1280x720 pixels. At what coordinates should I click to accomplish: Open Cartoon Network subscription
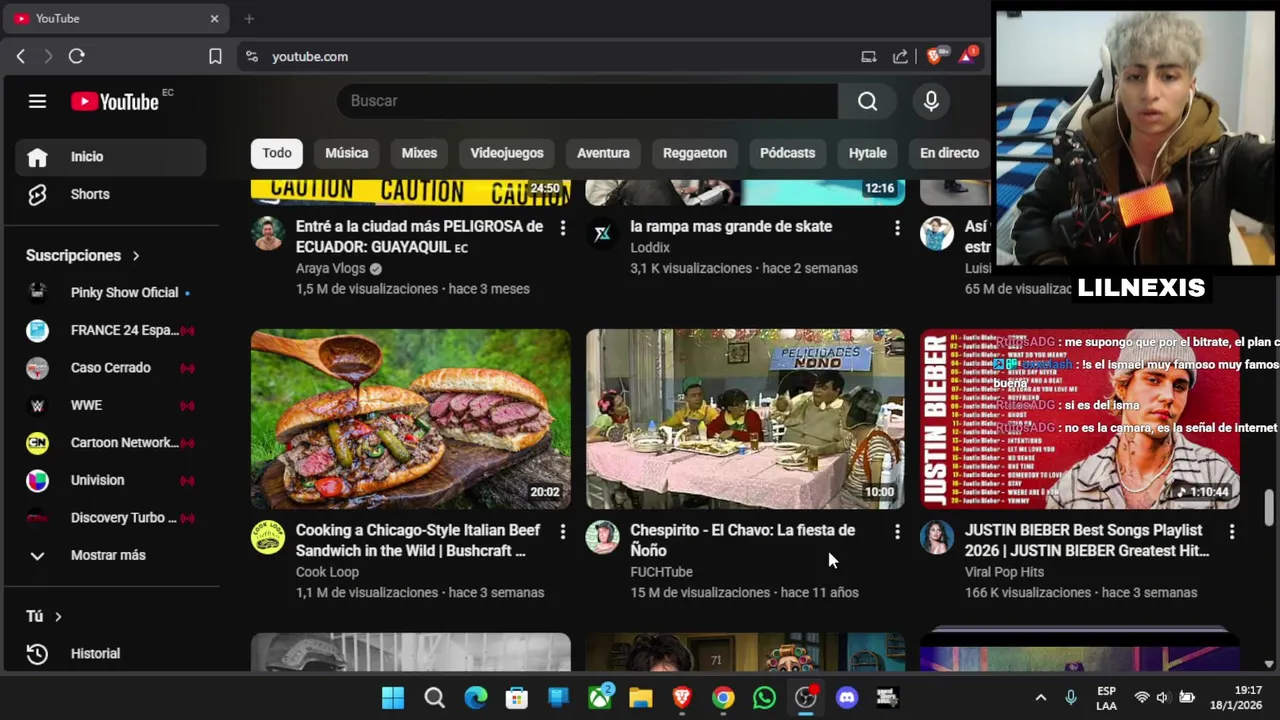(x=110, y=442)
